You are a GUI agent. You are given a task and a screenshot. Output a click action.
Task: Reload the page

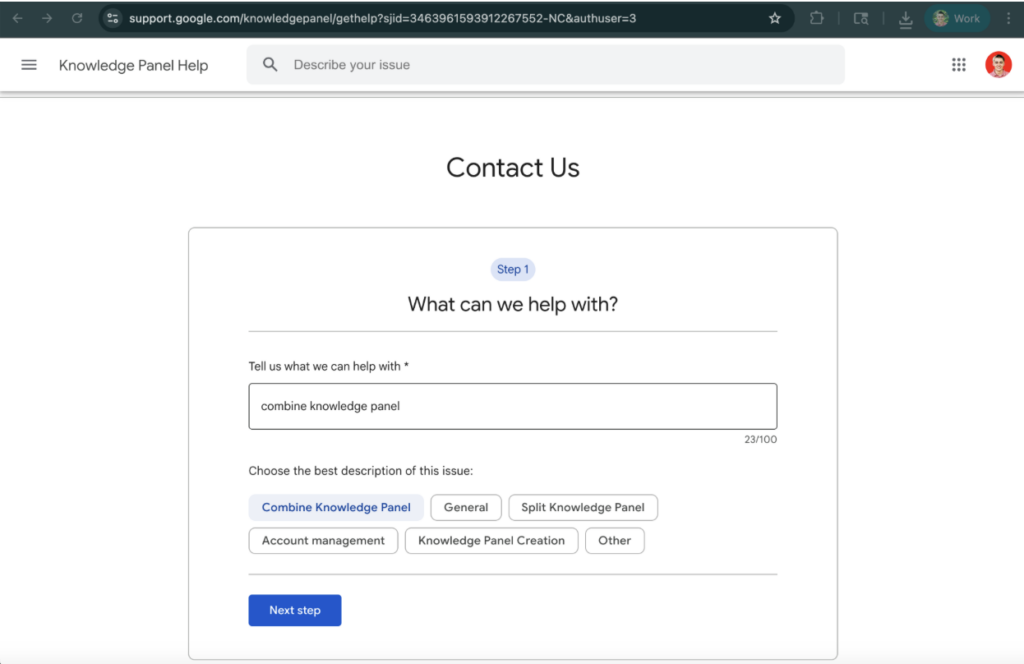click(x=77, y=18)
